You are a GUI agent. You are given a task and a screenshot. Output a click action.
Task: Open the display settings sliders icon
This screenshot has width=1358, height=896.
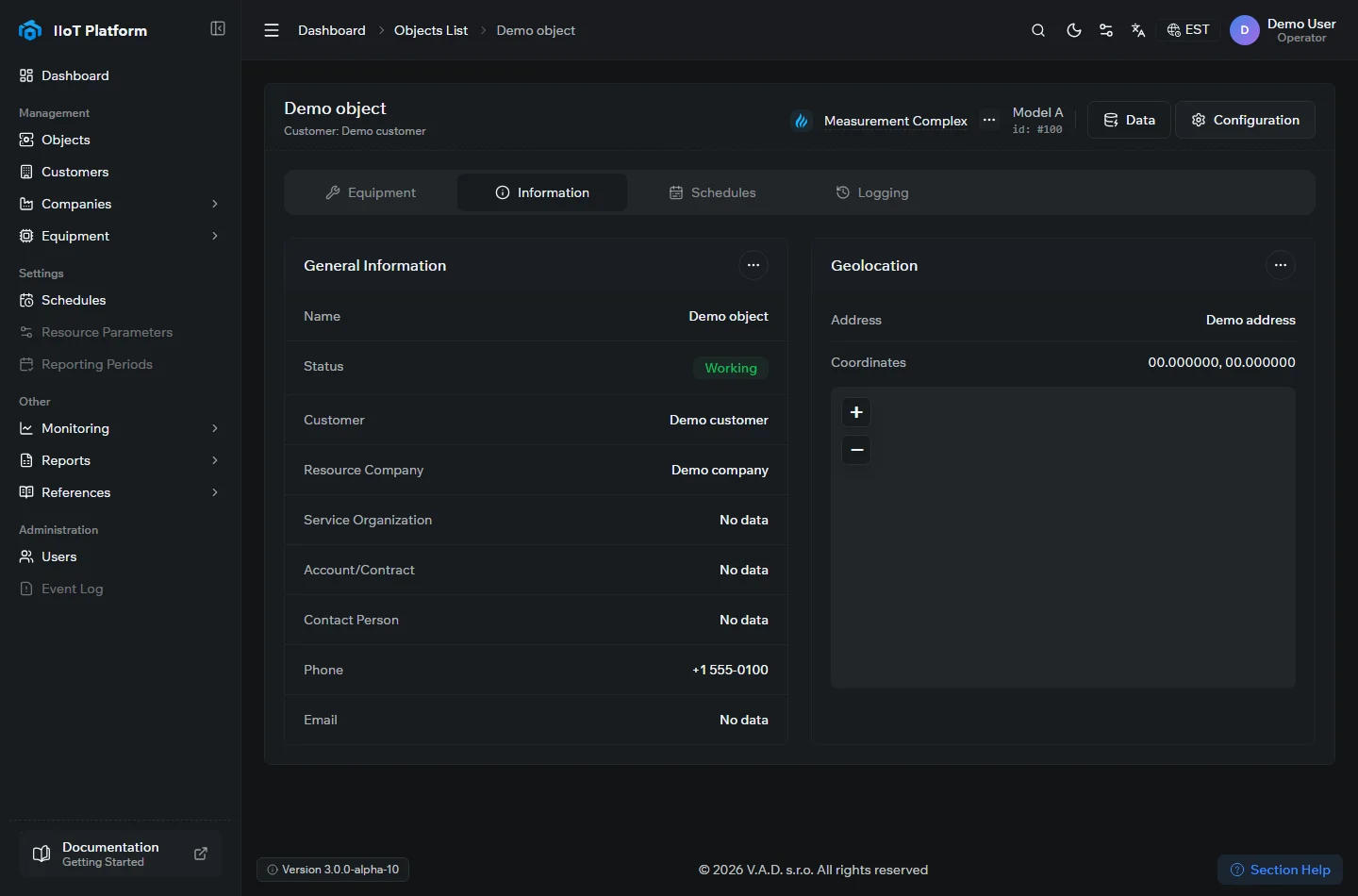coord(1106,30)
